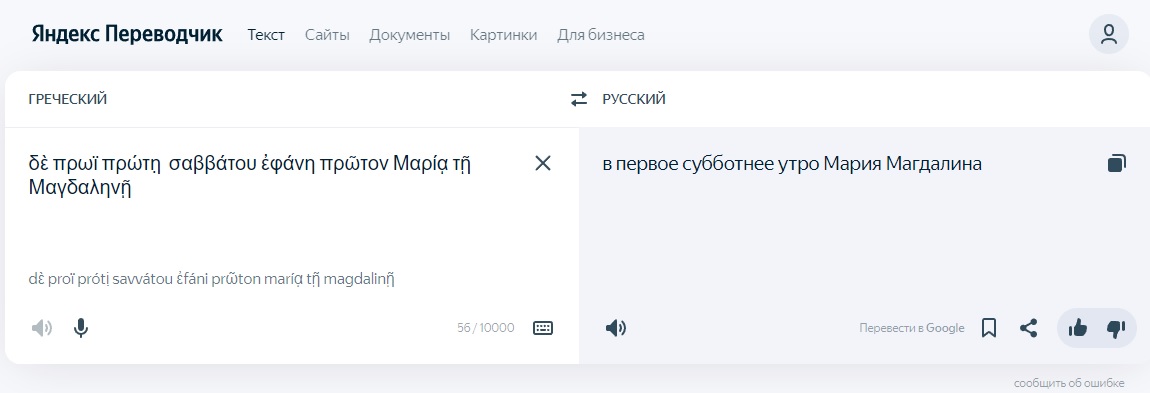Switch to the Текст tab
The height and width of the screenshot is (393, 1150).
tap(266, 34)
